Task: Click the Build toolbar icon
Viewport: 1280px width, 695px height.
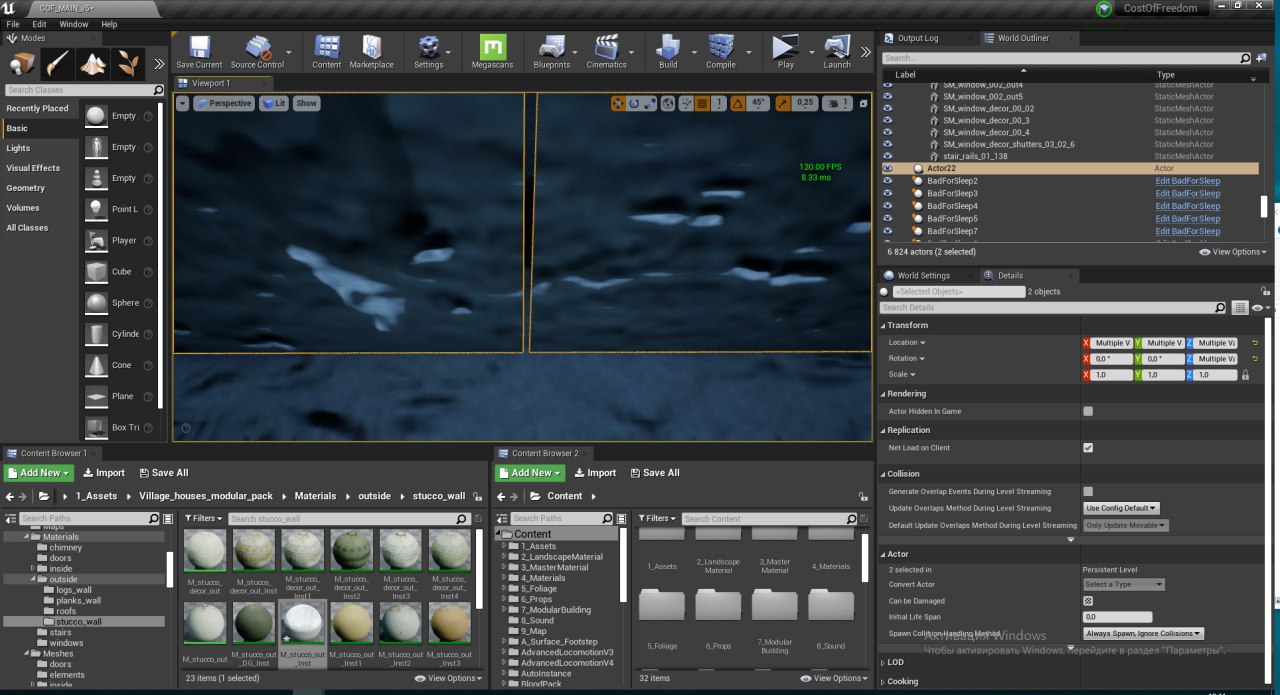Action: pyautogui.click(x=668, y=51)
